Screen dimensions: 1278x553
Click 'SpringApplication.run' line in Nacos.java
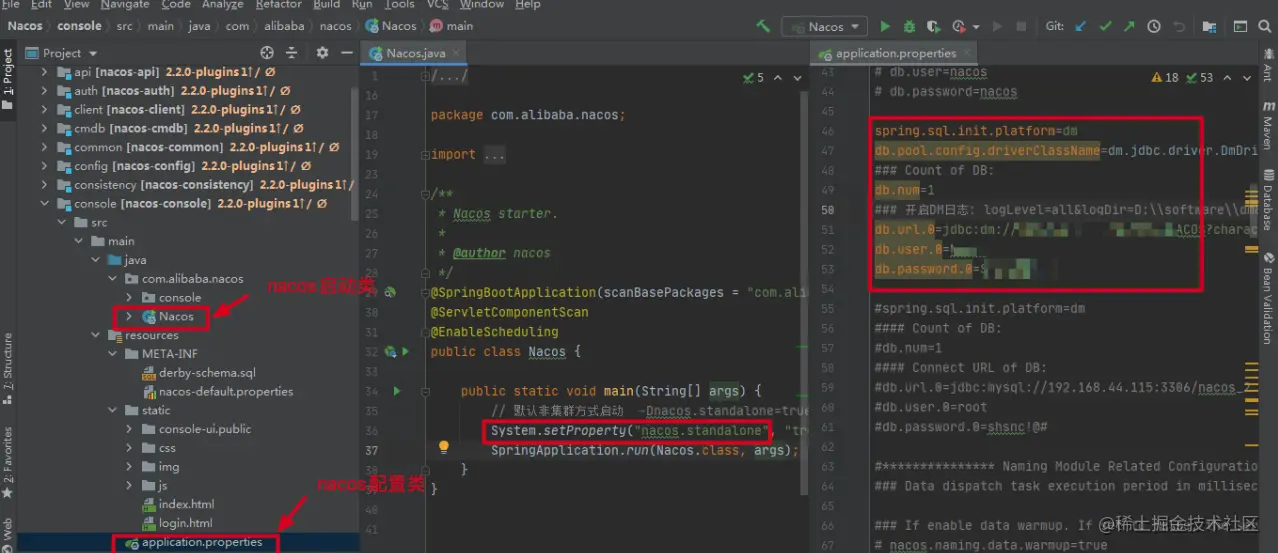[645, 451]
